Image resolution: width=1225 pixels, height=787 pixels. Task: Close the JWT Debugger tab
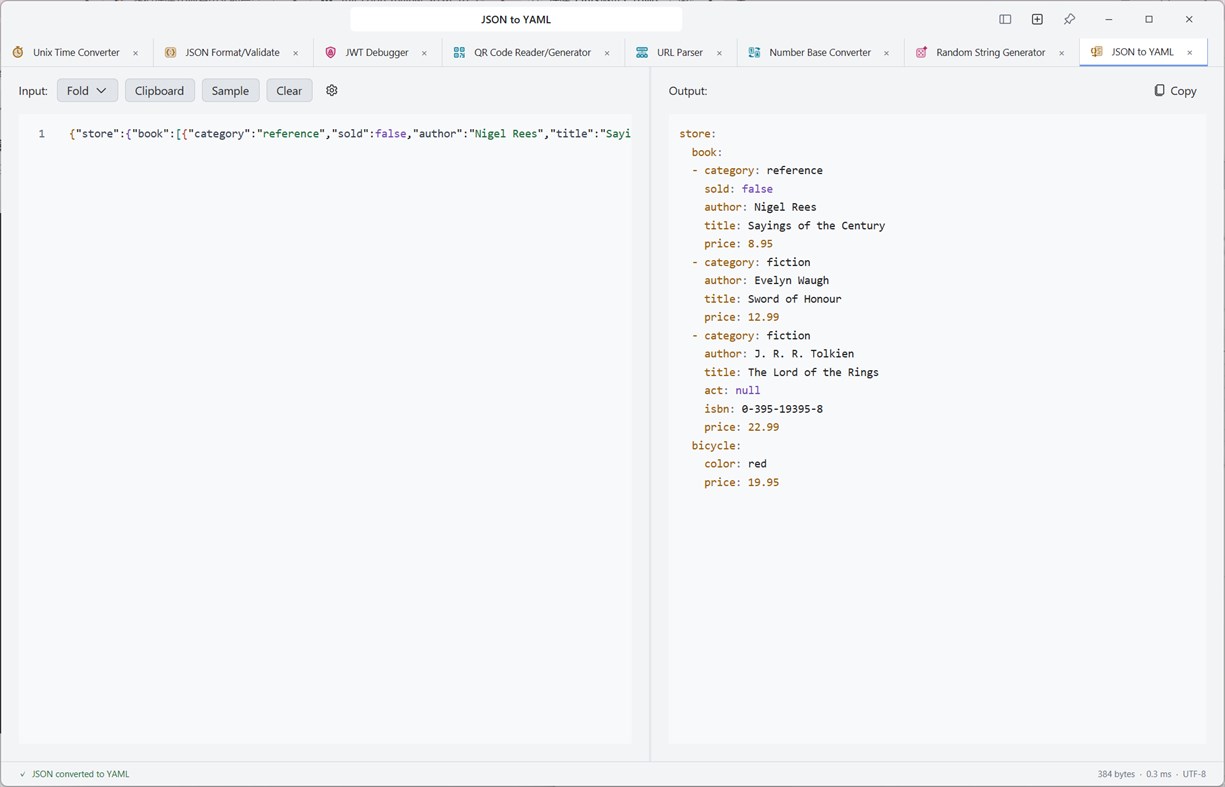(424, 53)
